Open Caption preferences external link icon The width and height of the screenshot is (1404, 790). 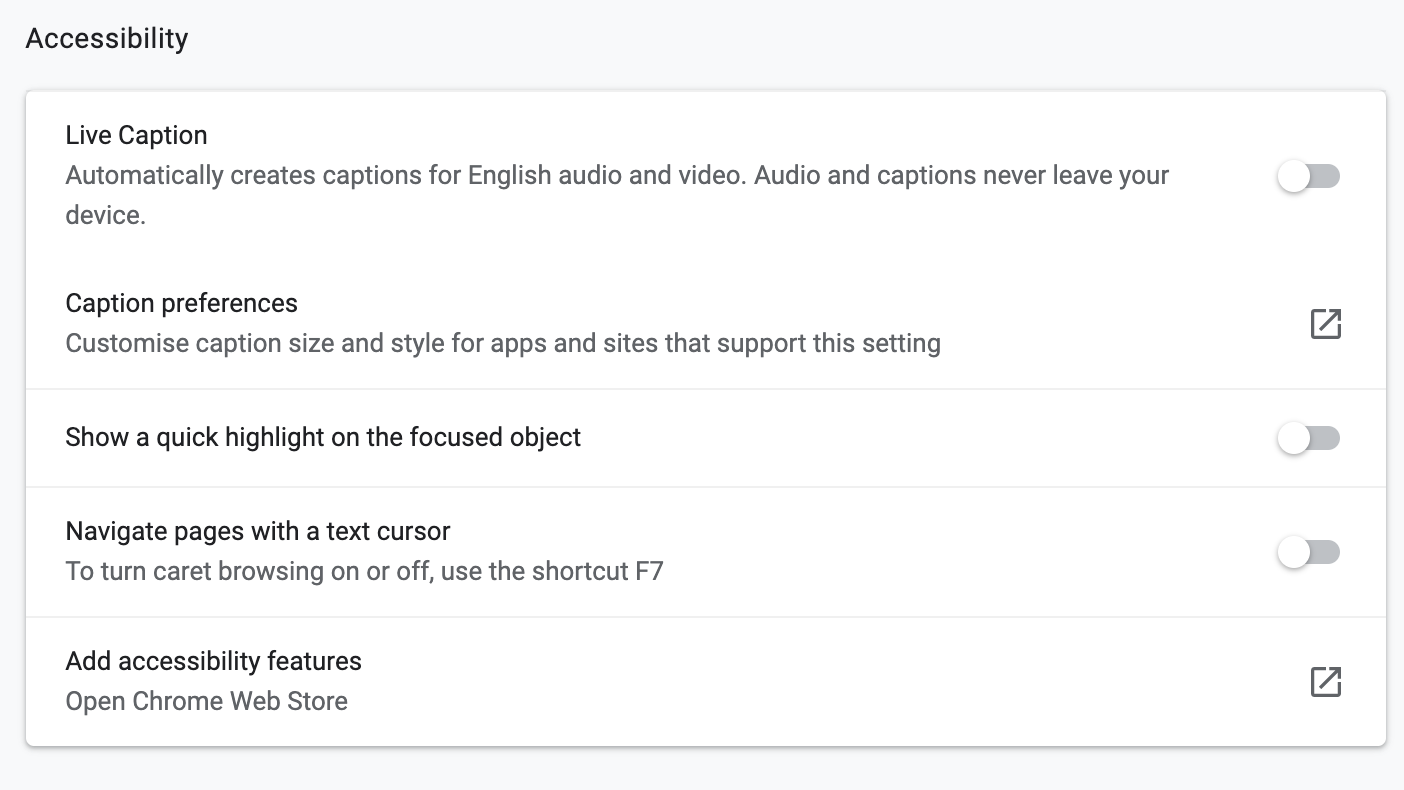click(x=1325, y=324)
